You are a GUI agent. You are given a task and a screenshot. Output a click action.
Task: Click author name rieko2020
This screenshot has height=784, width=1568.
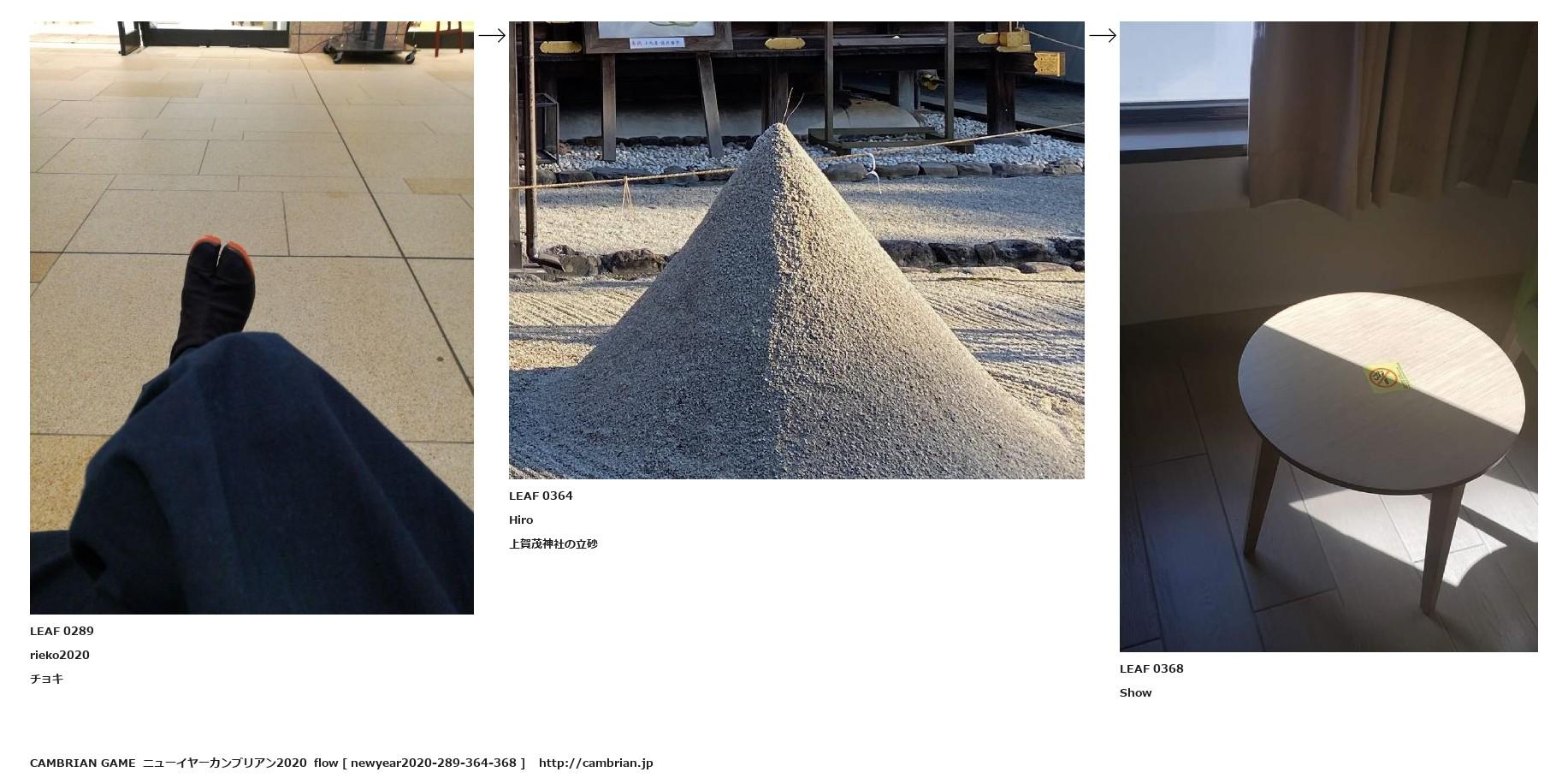[x=60, y=655]
